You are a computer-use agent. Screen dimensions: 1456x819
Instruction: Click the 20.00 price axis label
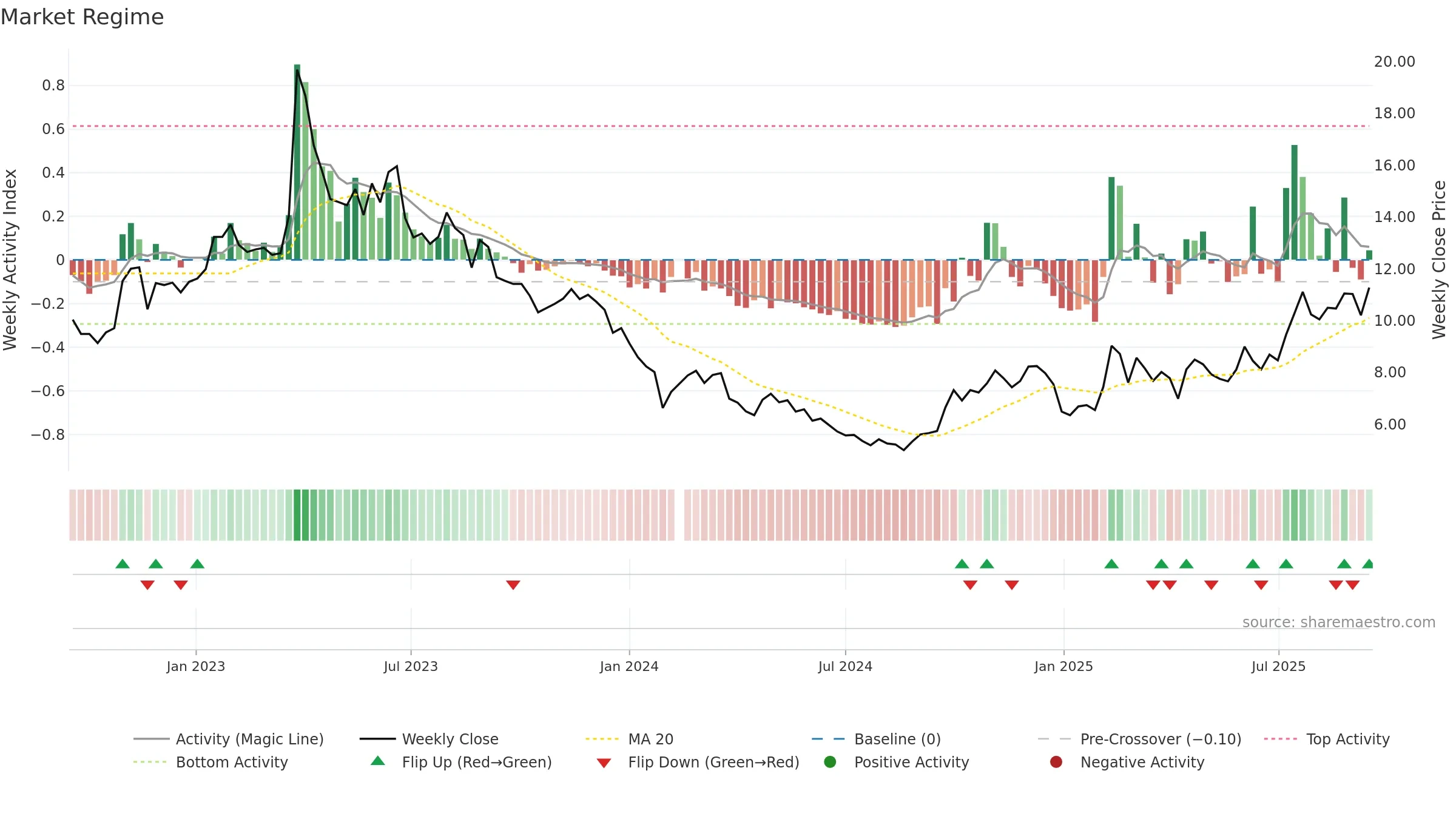tap(1394, 62)
